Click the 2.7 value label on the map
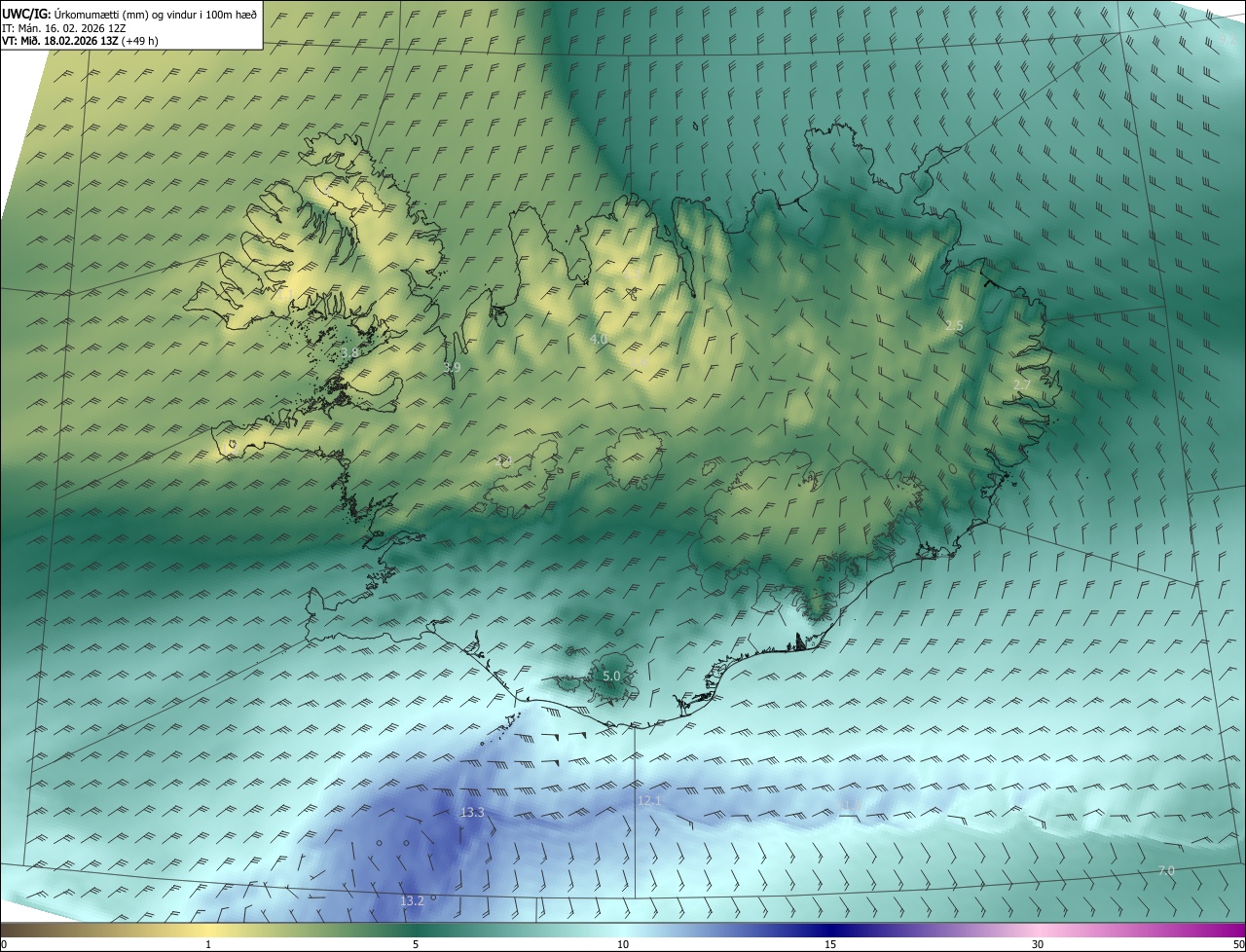 tap(1021, 385)
